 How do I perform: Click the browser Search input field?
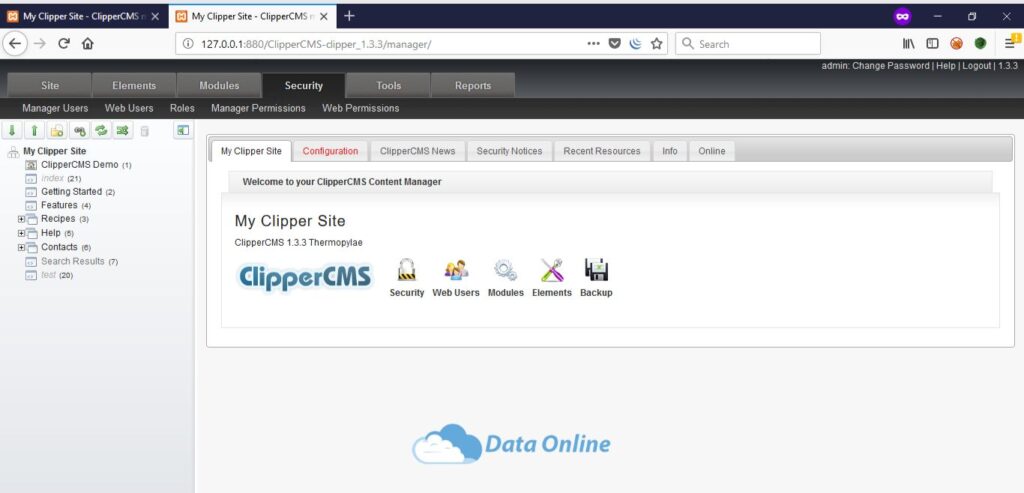pyautogui.click(x=748, y=44)
